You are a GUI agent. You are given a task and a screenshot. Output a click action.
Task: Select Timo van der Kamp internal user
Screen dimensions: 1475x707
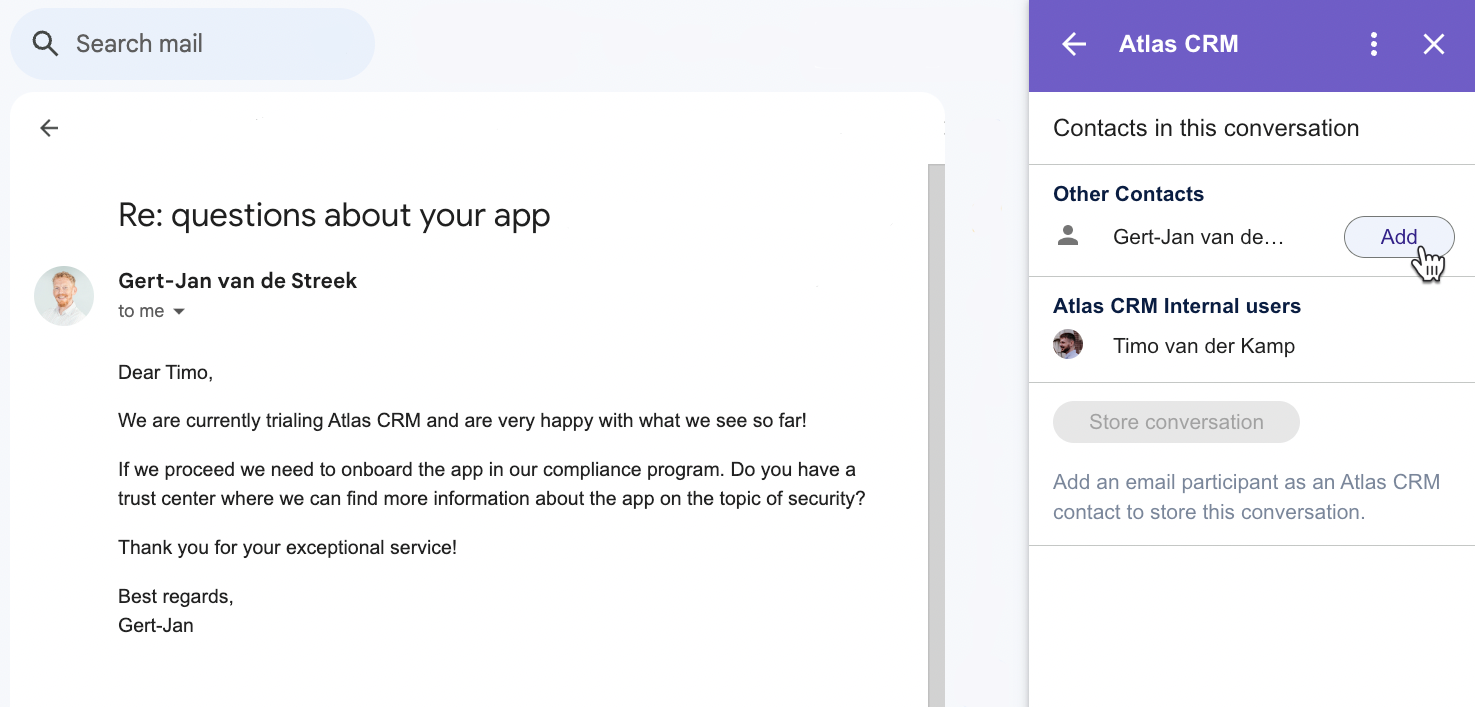coord(1203,346)
